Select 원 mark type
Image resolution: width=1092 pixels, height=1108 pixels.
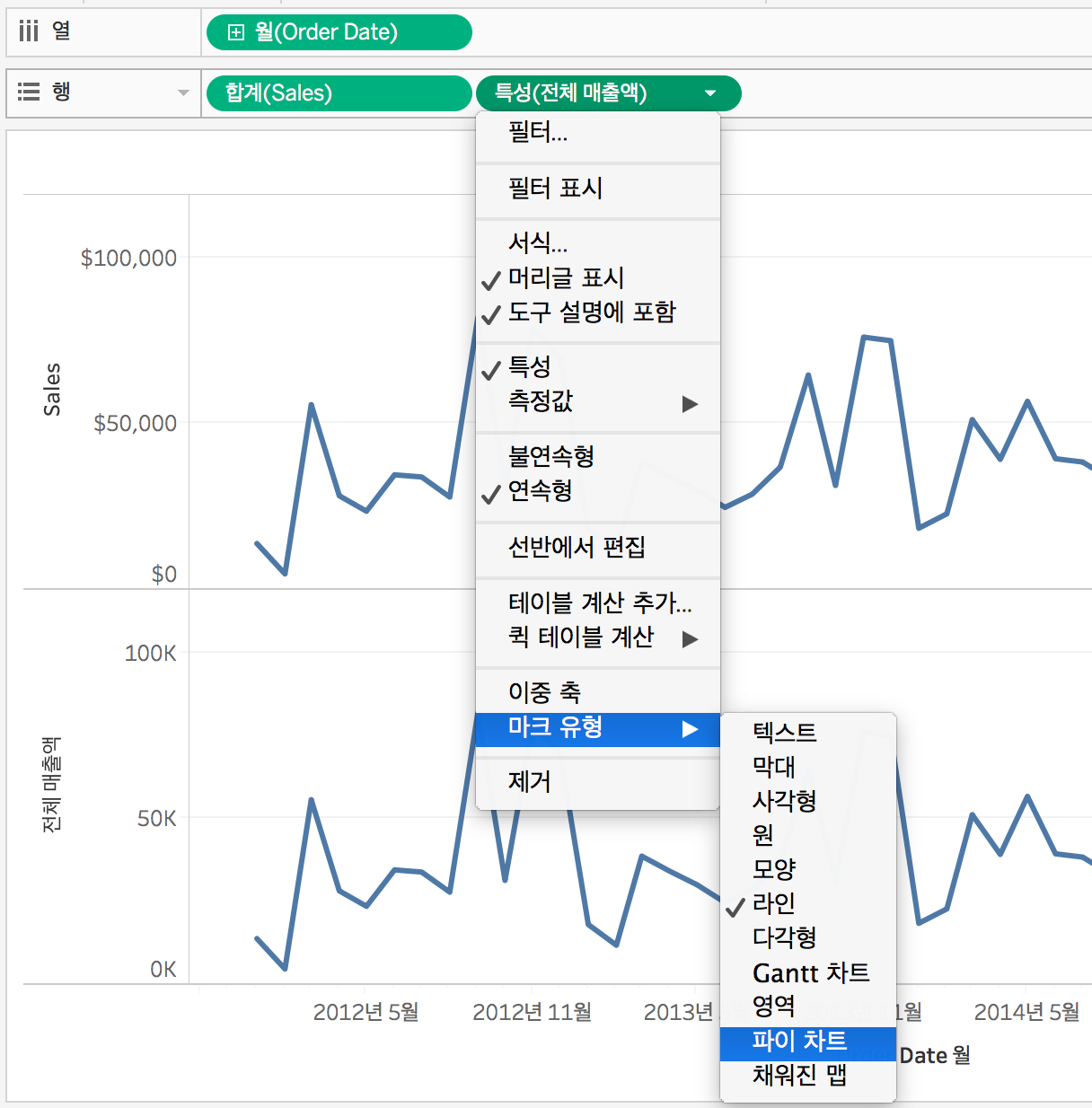pos(808,834)
